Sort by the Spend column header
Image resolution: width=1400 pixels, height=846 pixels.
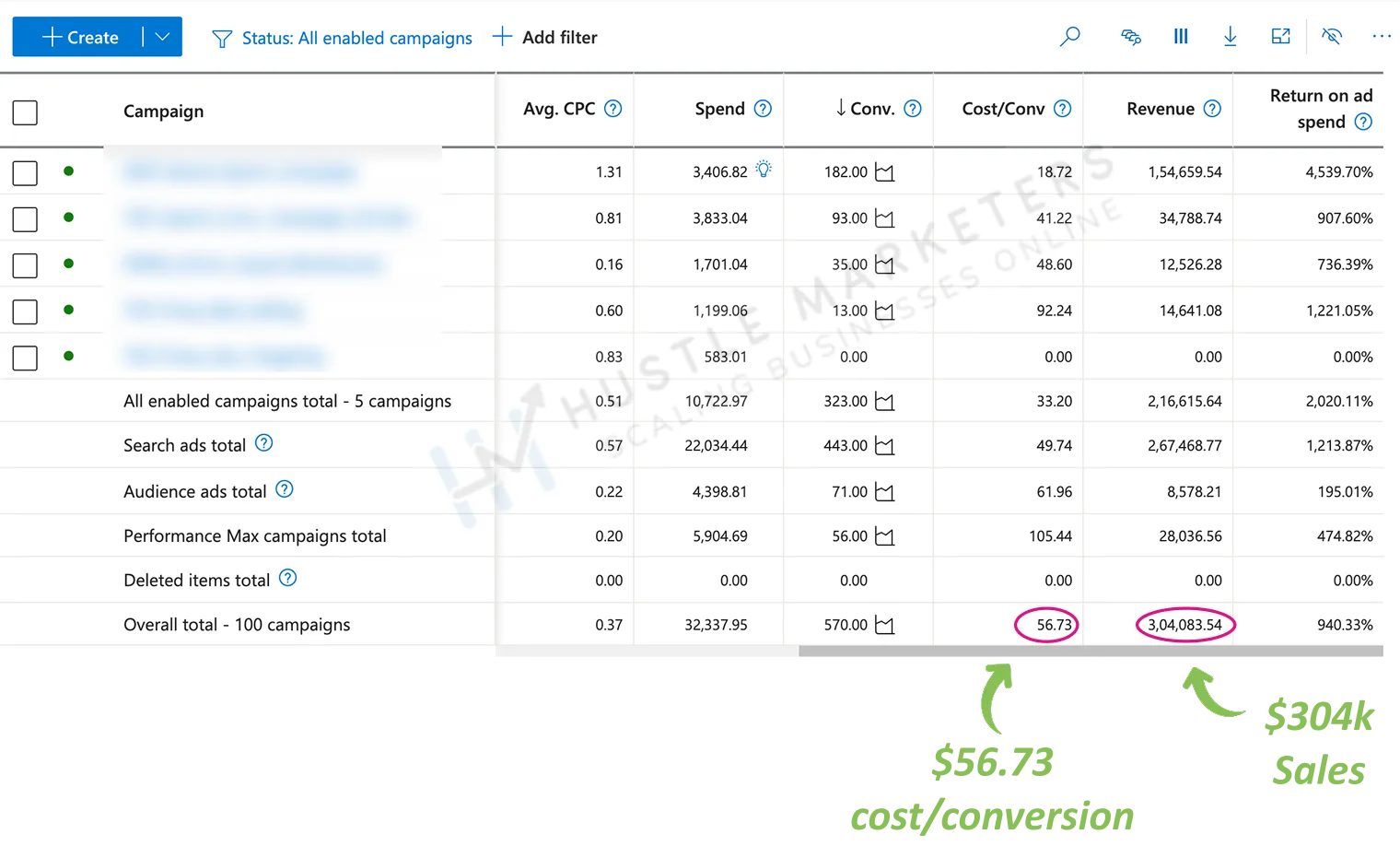click(719, 109)
